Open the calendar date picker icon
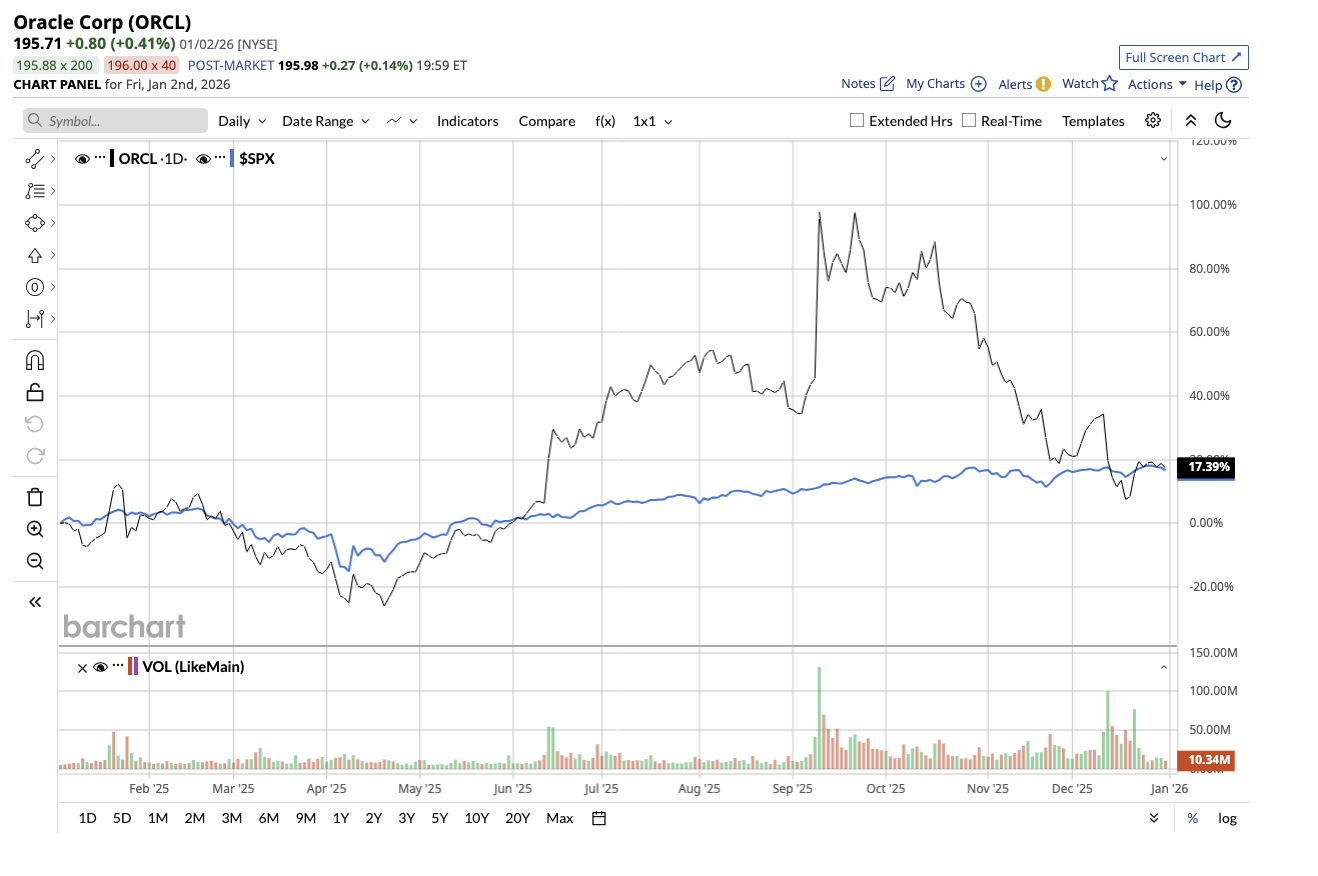Viewport: 1318px width, 876px height. pos(599,818)
